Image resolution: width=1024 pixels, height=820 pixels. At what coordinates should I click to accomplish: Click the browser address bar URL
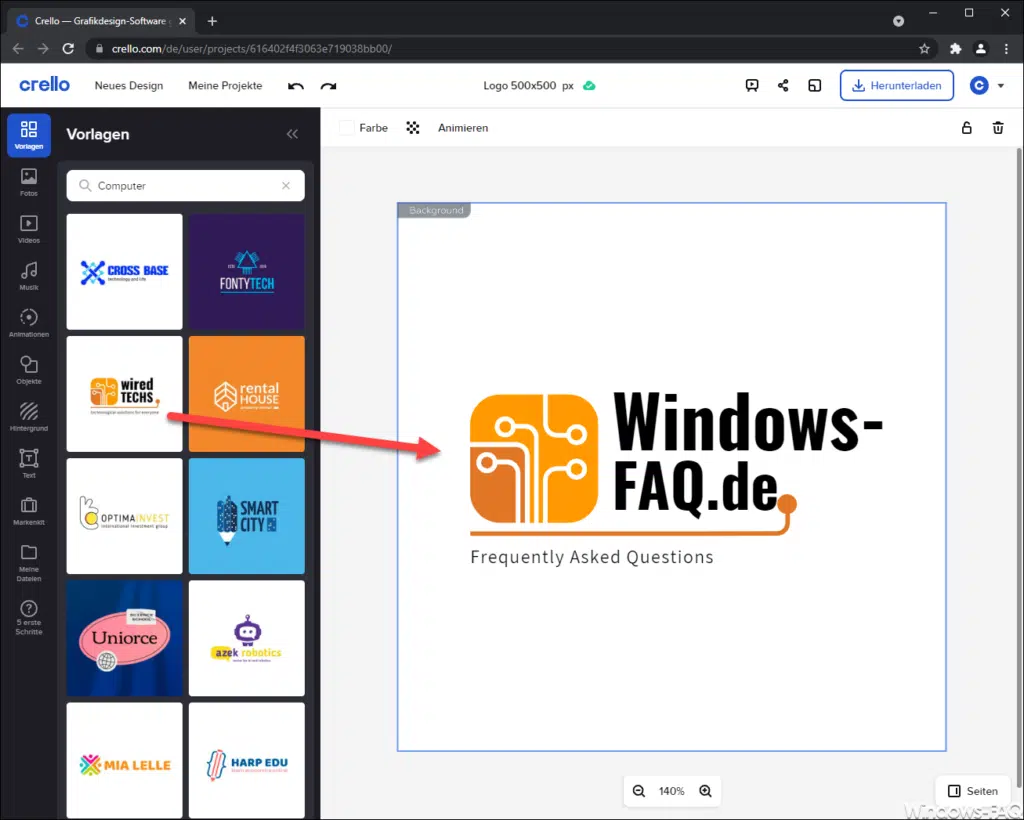click(251, 48)
